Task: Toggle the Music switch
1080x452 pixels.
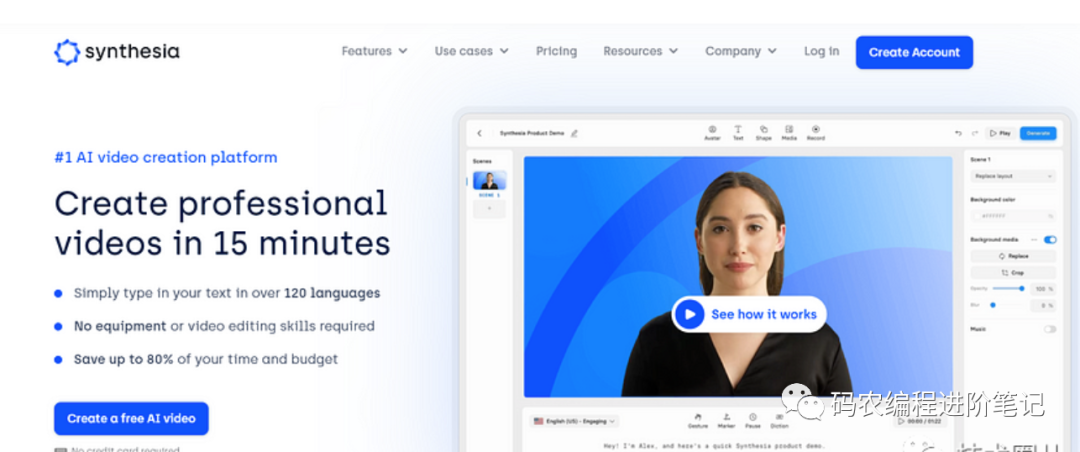Action: [1050, 329]
